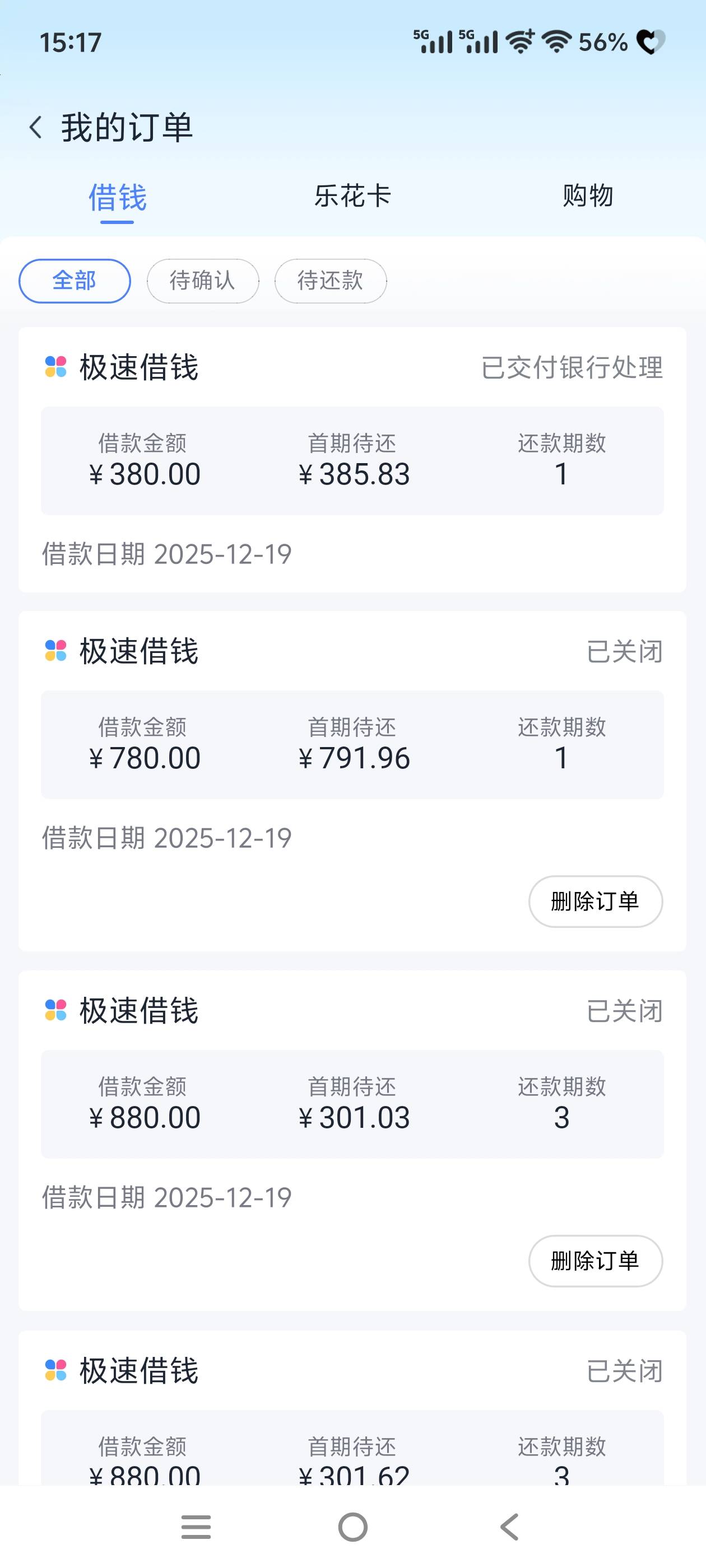Tap the Android recent apps menu icon

point(196,1527)
